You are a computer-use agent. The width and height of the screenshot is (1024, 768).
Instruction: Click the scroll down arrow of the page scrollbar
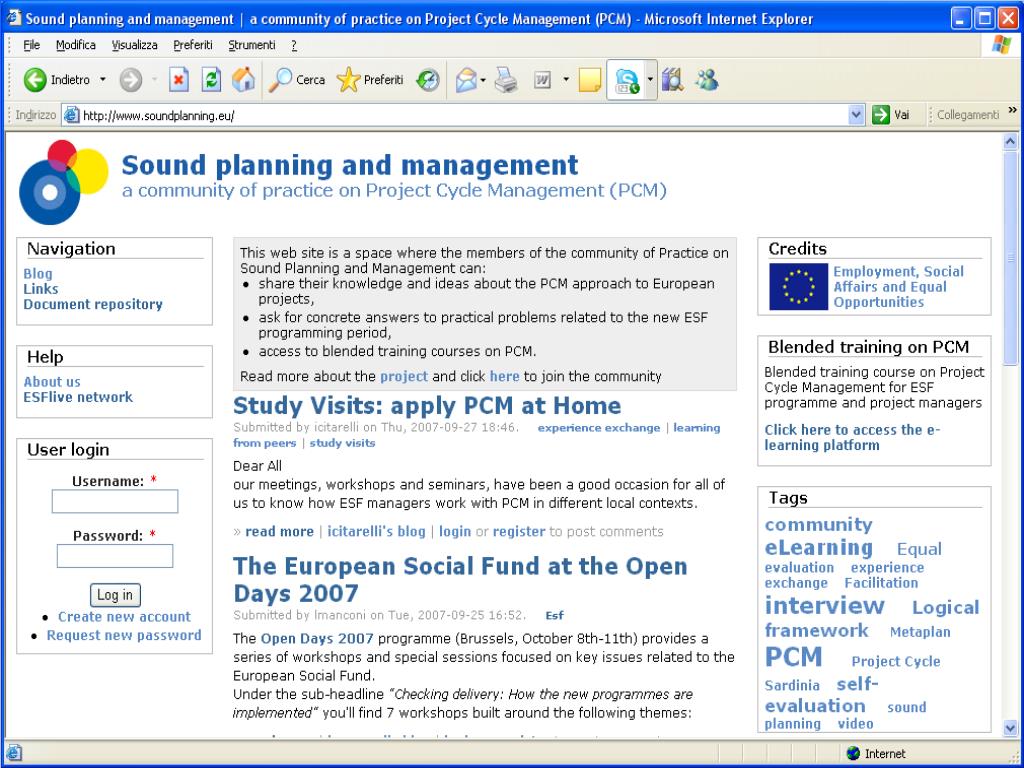(1010, 726)
